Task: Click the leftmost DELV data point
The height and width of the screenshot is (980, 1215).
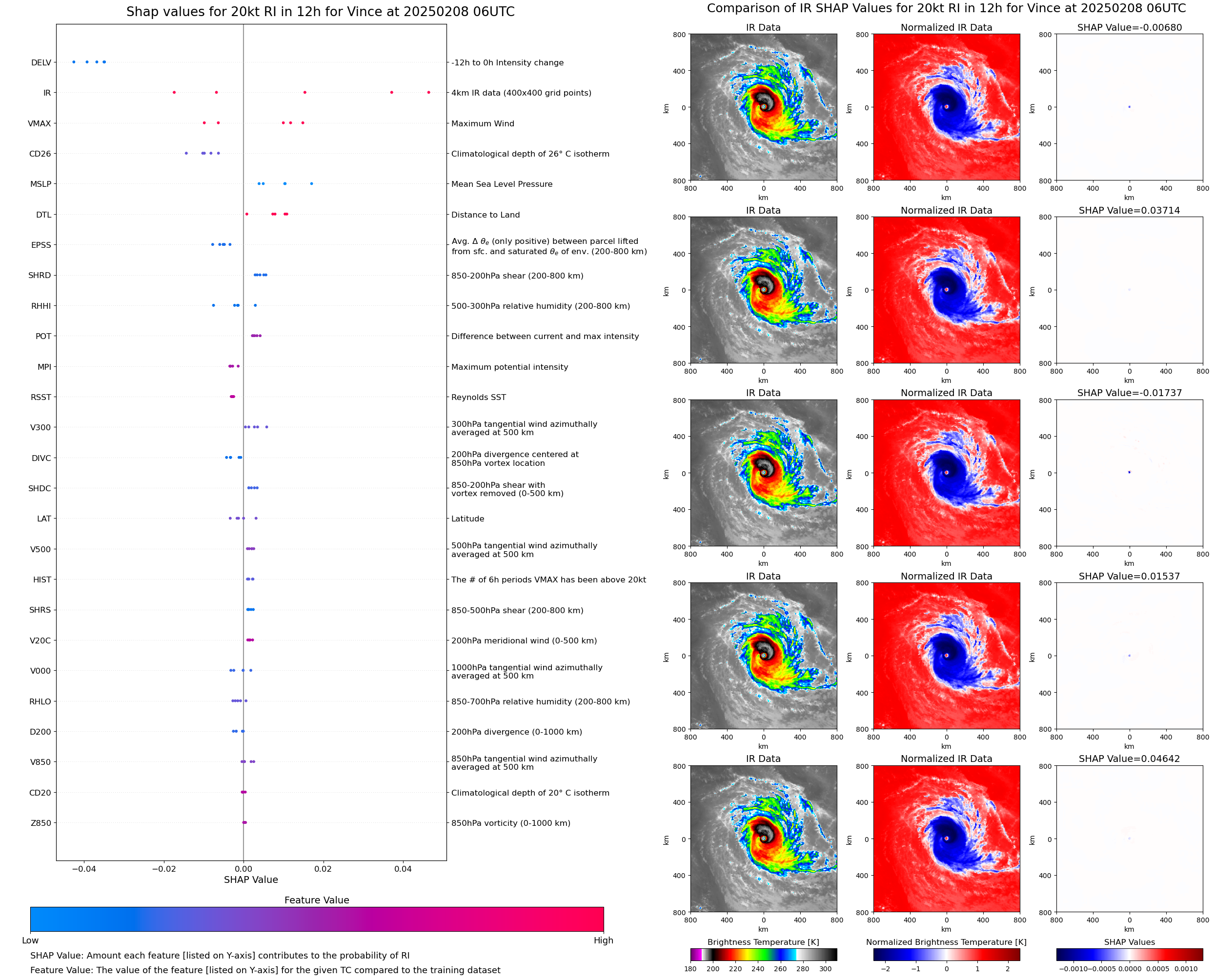Action: tap(74, 61)
